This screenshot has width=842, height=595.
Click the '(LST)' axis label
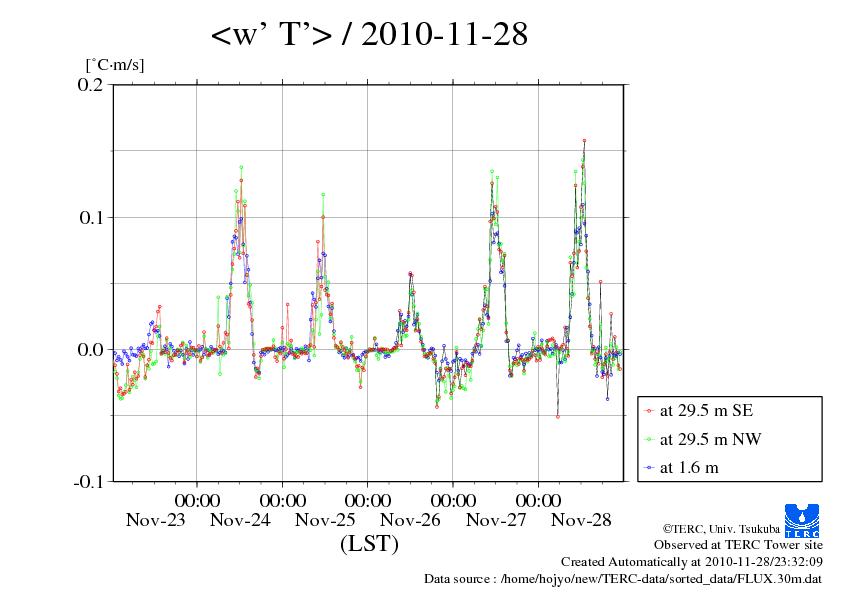[369, 543]
